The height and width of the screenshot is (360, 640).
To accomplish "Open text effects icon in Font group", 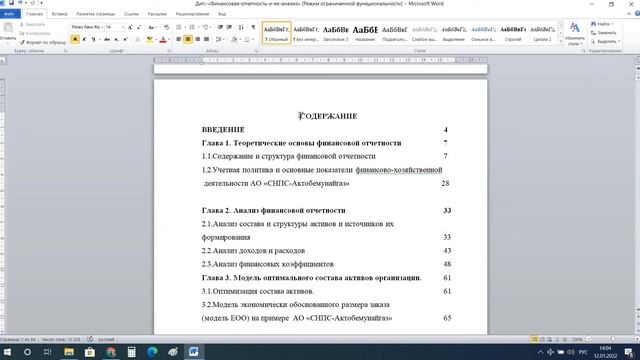I will 138,39.
